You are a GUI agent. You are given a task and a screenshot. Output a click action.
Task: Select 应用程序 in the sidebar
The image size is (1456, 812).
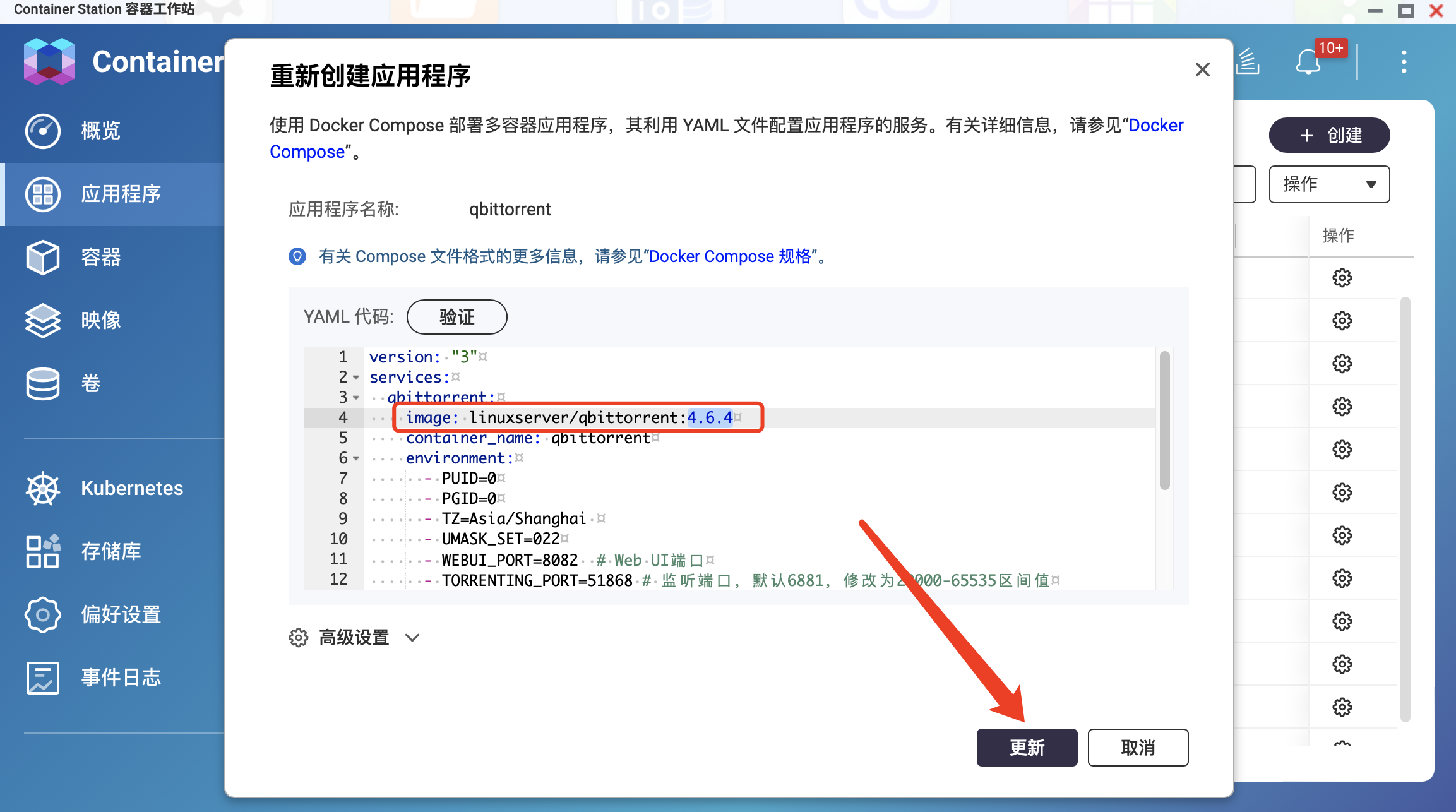pos(114,194)
